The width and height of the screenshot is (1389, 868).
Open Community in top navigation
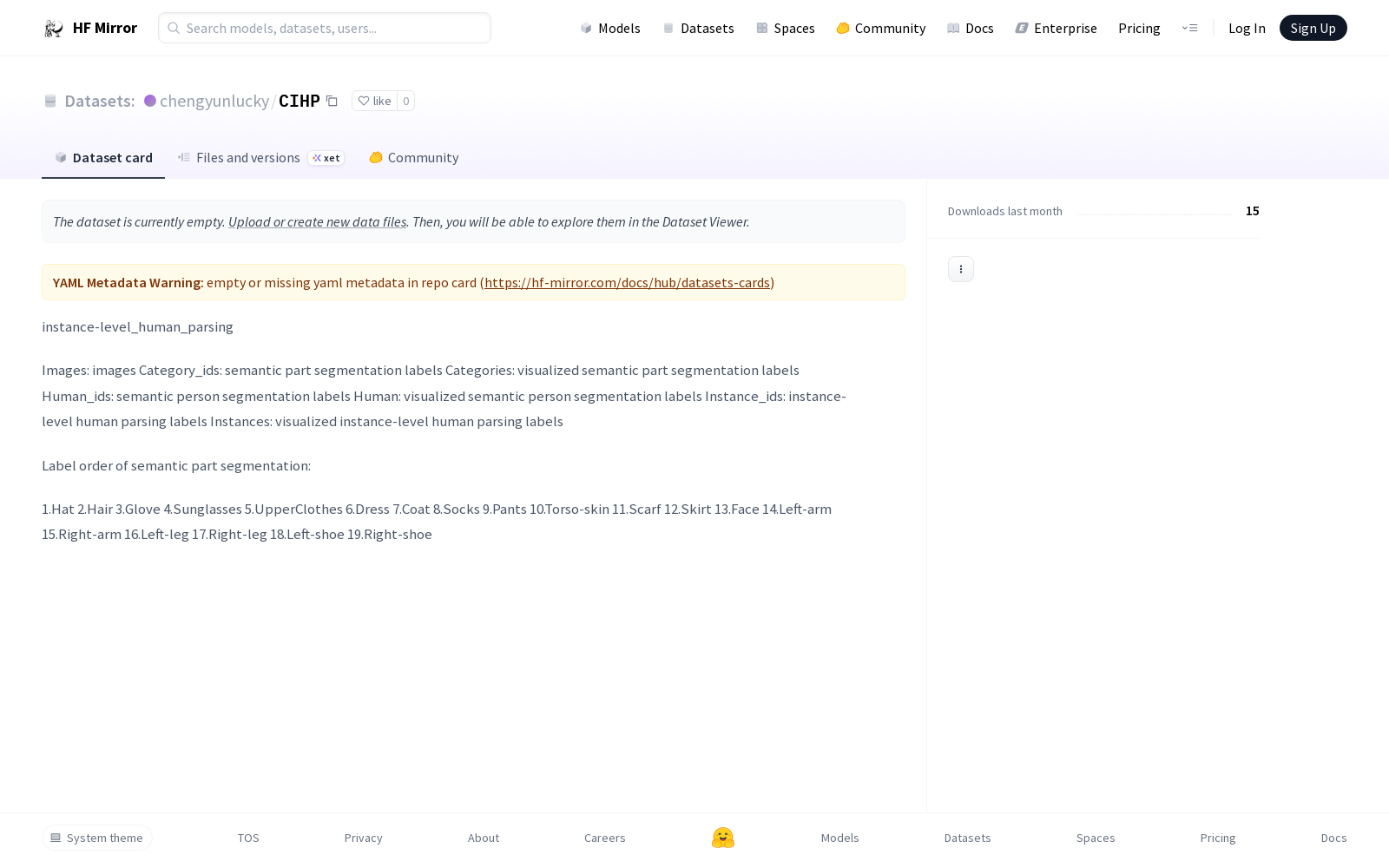point(880,28)
